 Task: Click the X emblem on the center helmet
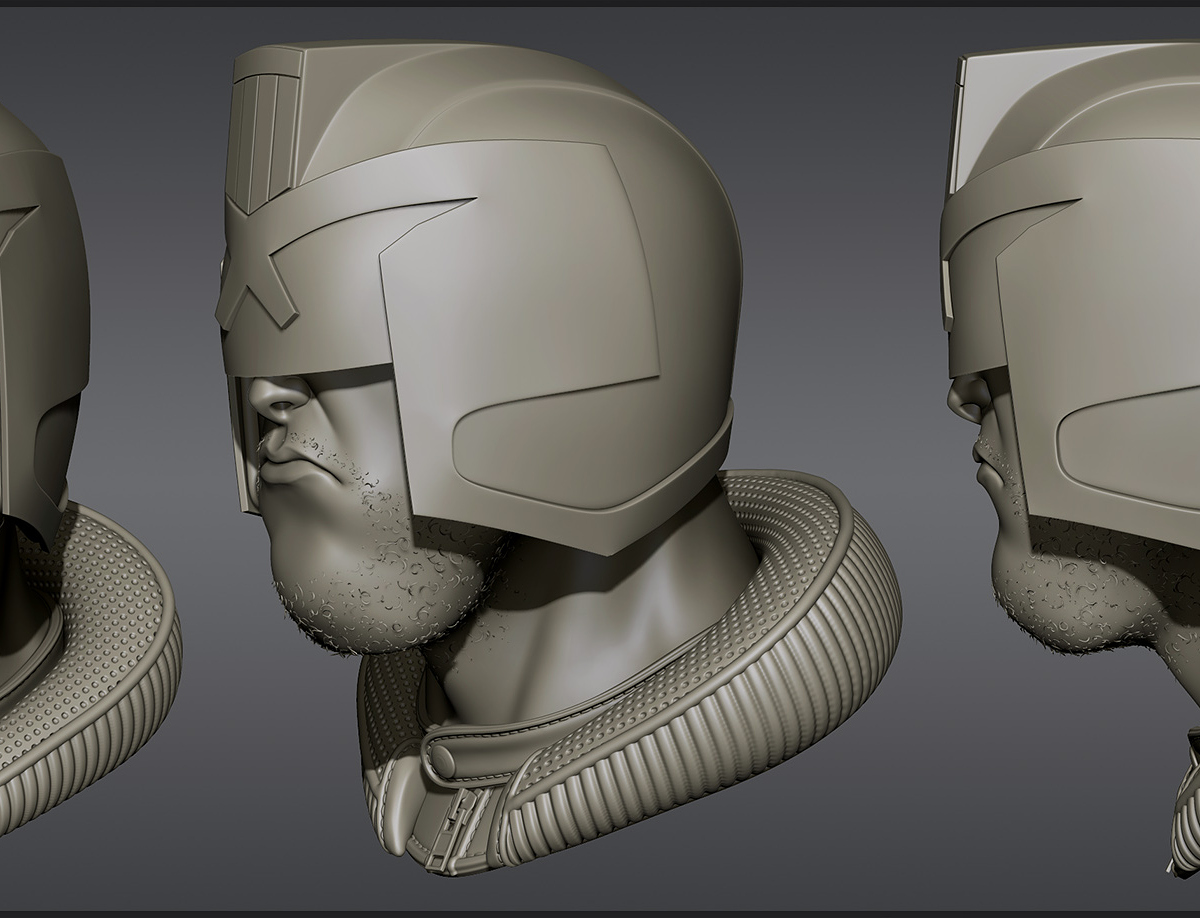[257, 262]
